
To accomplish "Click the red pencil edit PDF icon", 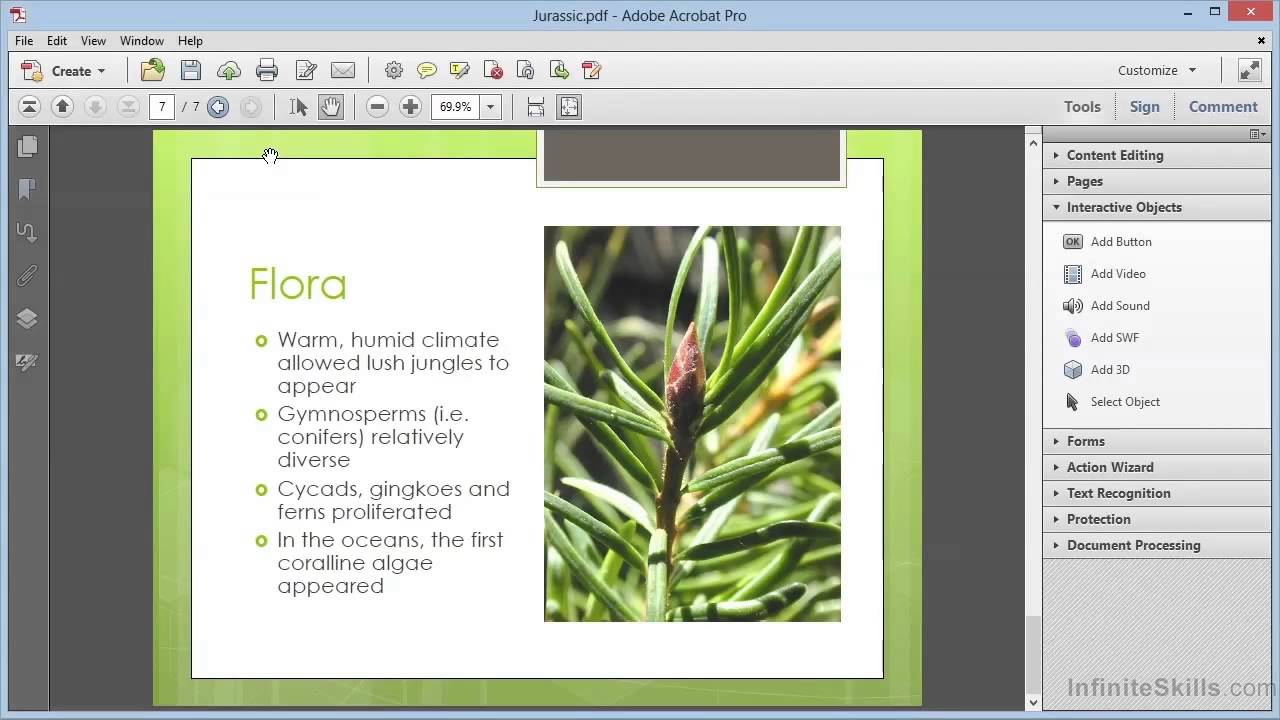I will click(x=592, y=70).
